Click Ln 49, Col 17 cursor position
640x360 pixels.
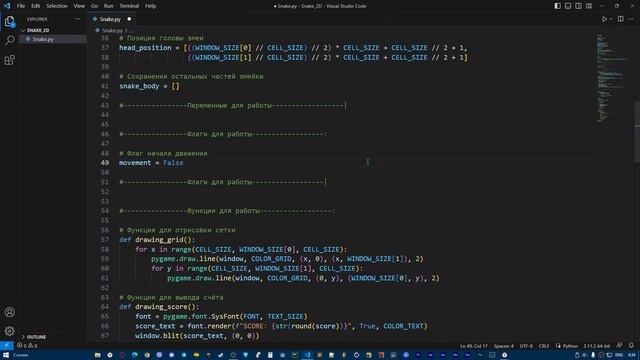click(473, 346)
